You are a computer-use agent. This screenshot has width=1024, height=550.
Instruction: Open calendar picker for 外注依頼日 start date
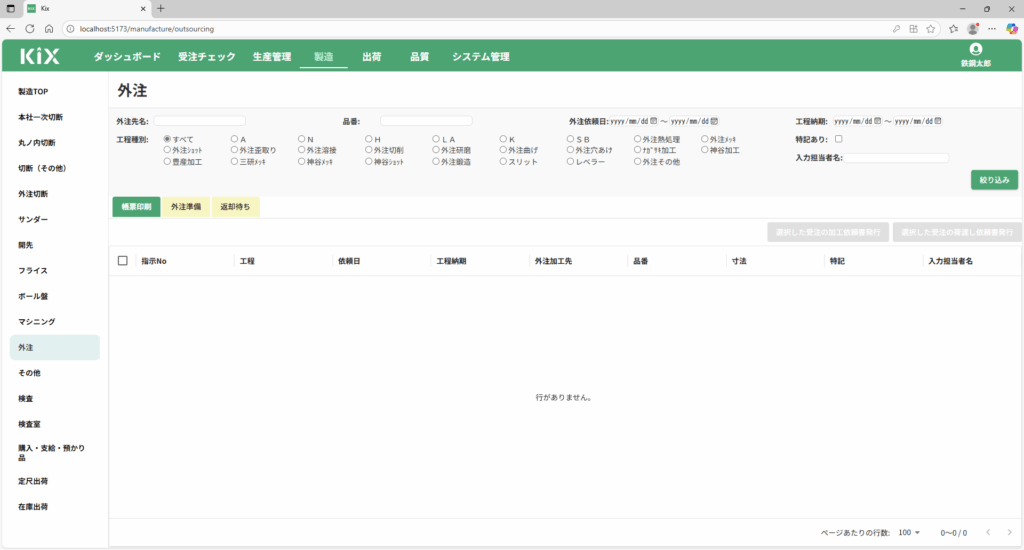tap(654, 121)
